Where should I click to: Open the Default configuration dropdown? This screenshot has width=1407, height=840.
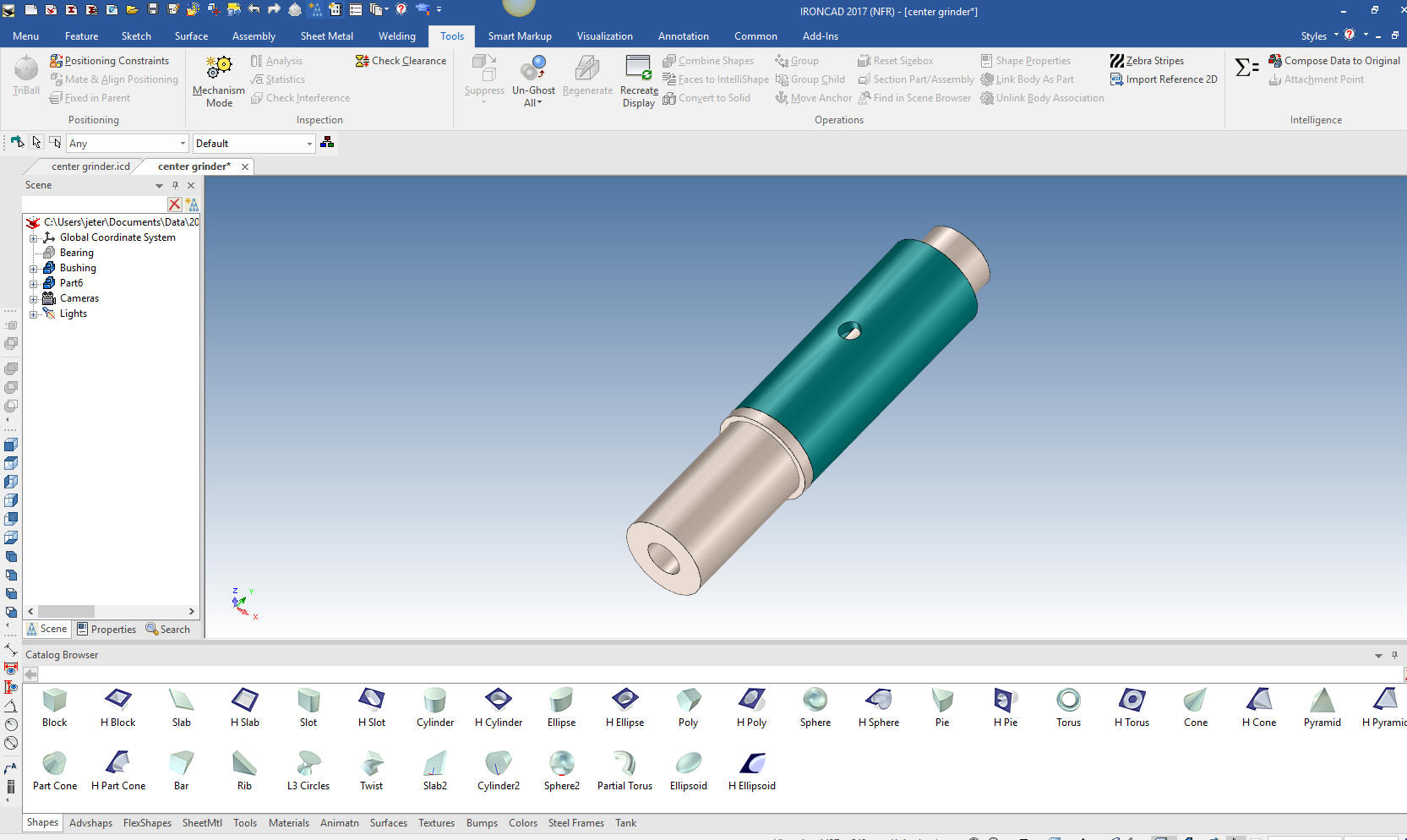point(309,144)
